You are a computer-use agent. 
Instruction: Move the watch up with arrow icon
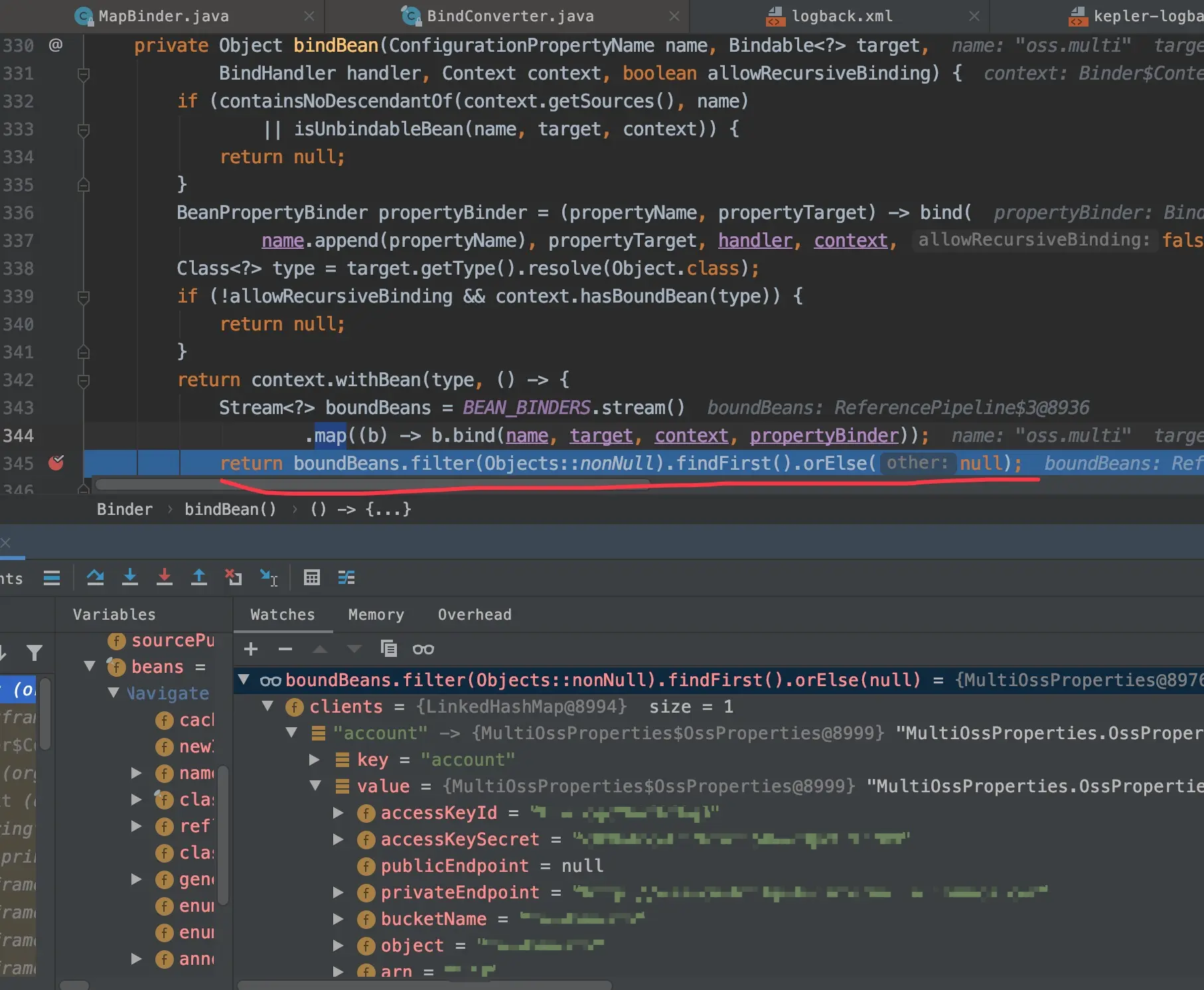tap(320, 649)
